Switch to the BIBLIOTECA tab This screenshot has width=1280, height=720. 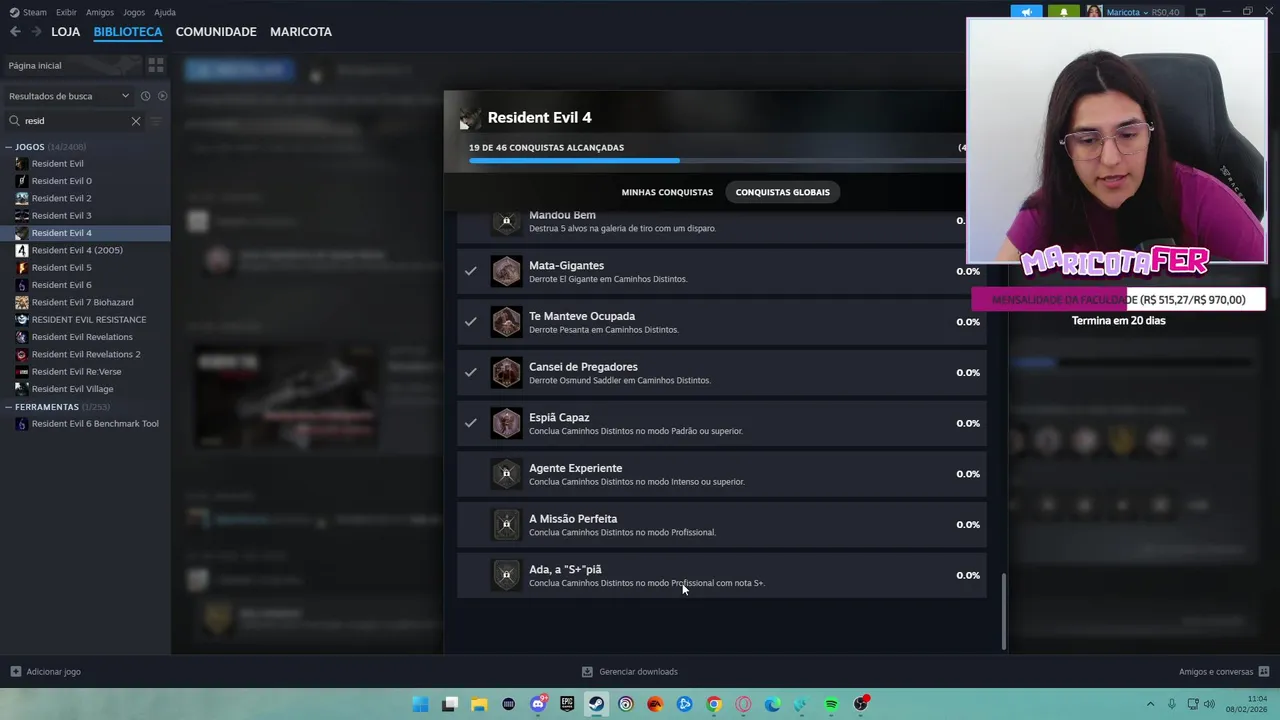(128, 32)
